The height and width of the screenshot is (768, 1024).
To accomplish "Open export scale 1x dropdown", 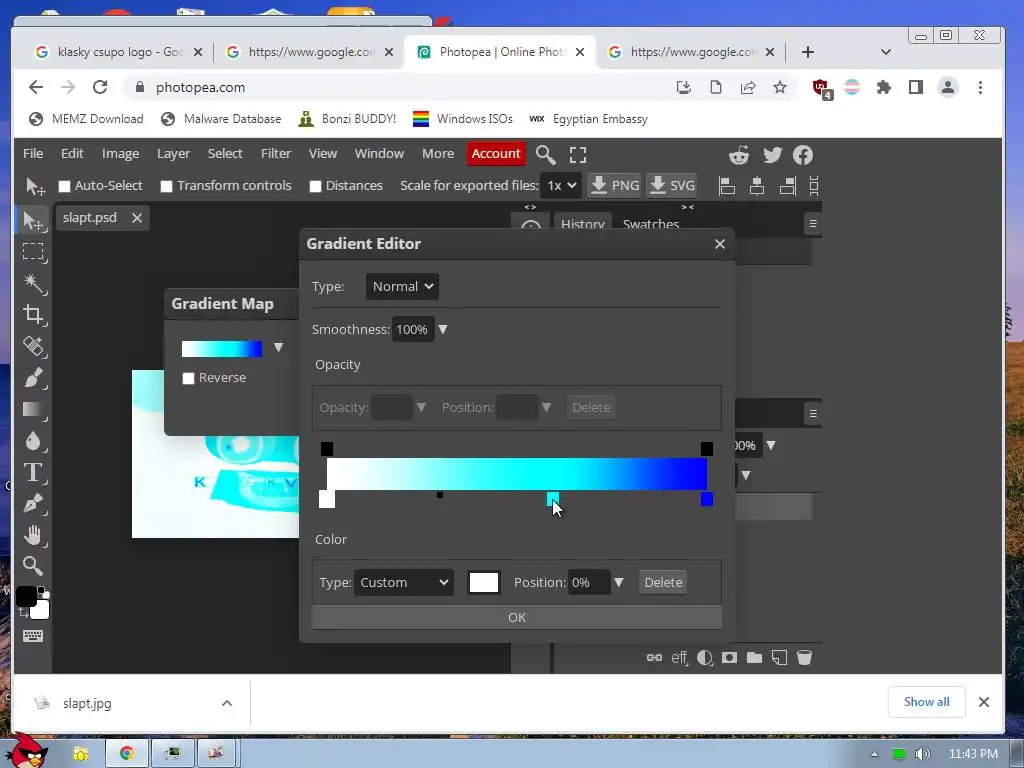I will 561,185.
